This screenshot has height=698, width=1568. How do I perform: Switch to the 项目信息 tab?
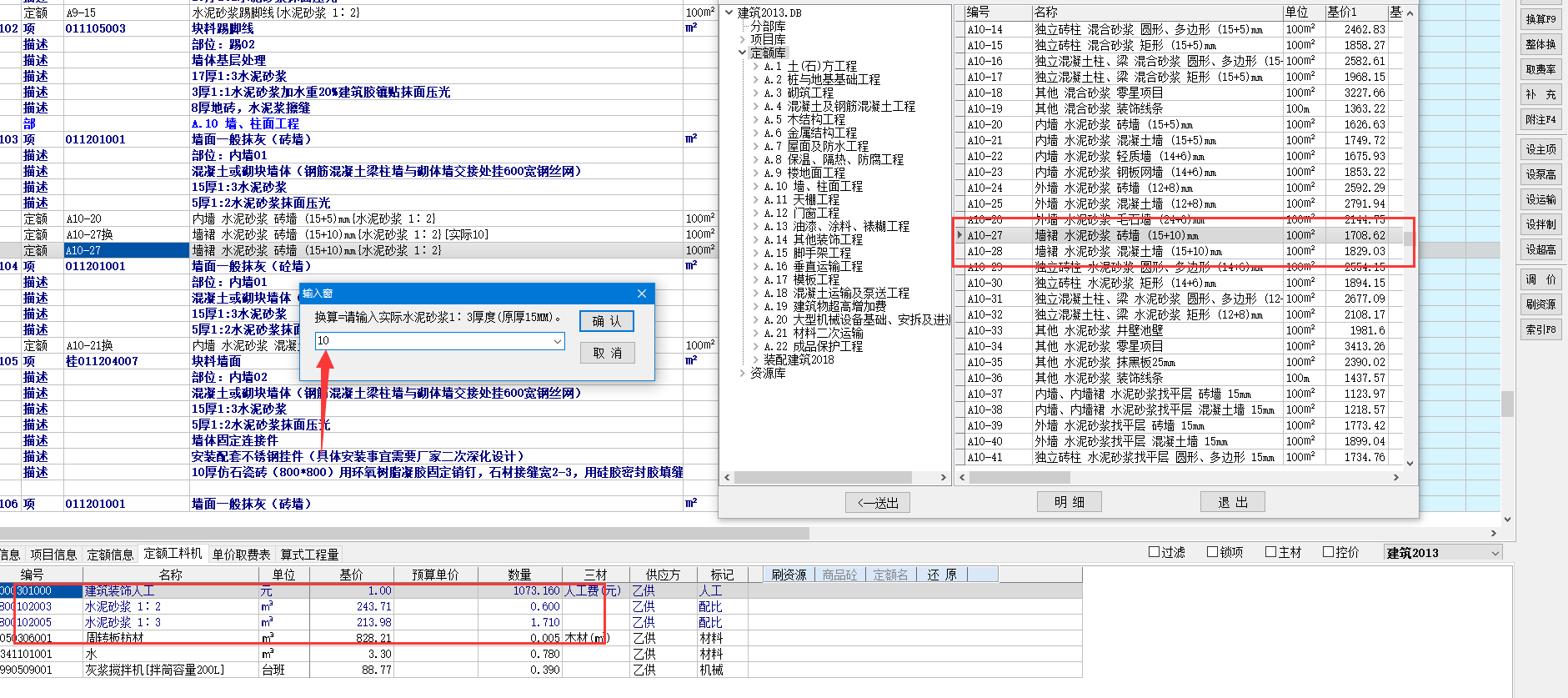pos(53,555)
